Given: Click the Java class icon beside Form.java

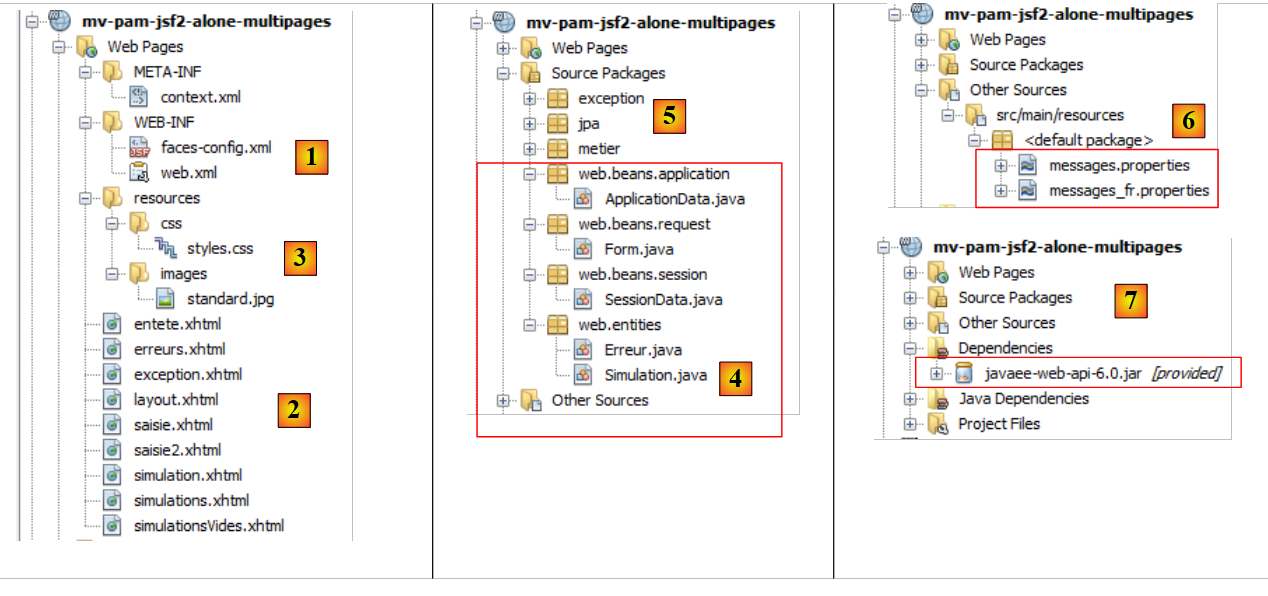Looking at the screenshot, I should pyautogui.click(x=584, y=249).
